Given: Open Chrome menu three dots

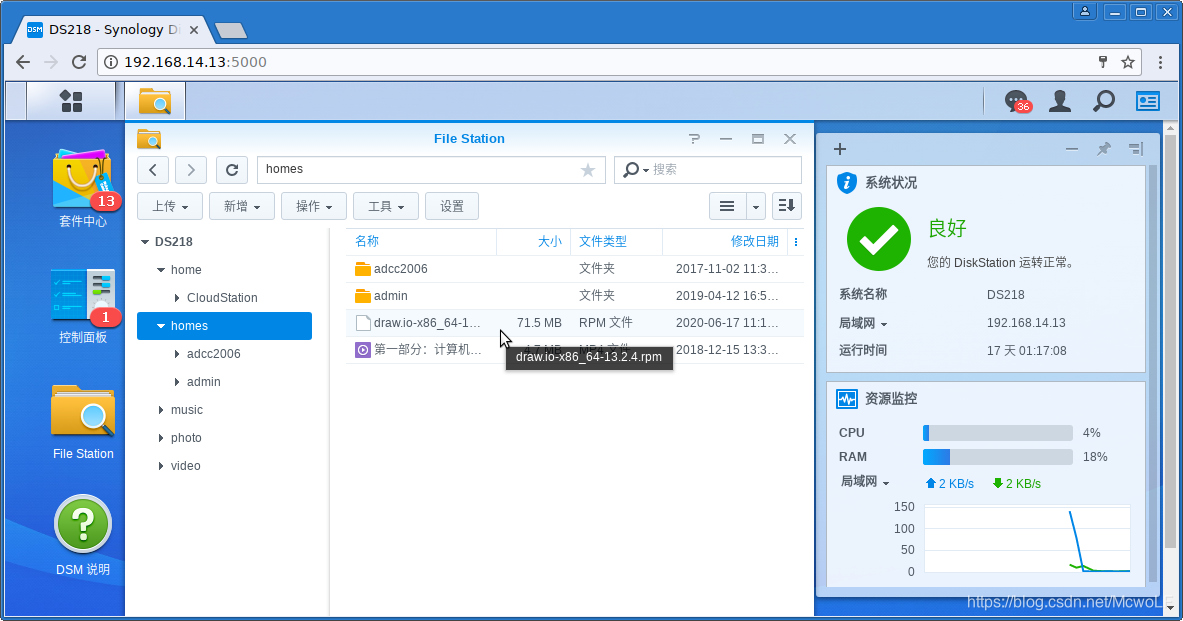Looking at the screenshot, I should click(1160, 62).
